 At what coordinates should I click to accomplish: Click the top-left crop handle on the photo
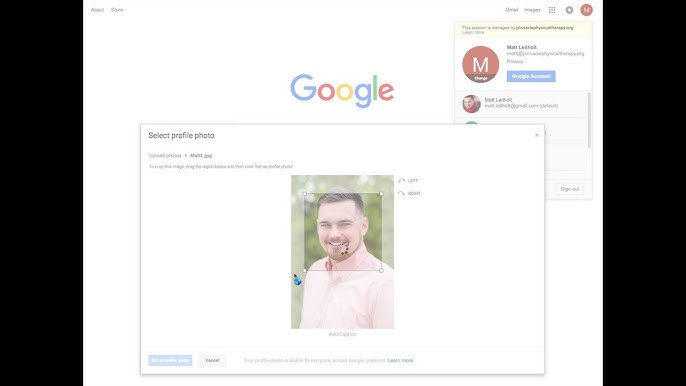(304, 194)
